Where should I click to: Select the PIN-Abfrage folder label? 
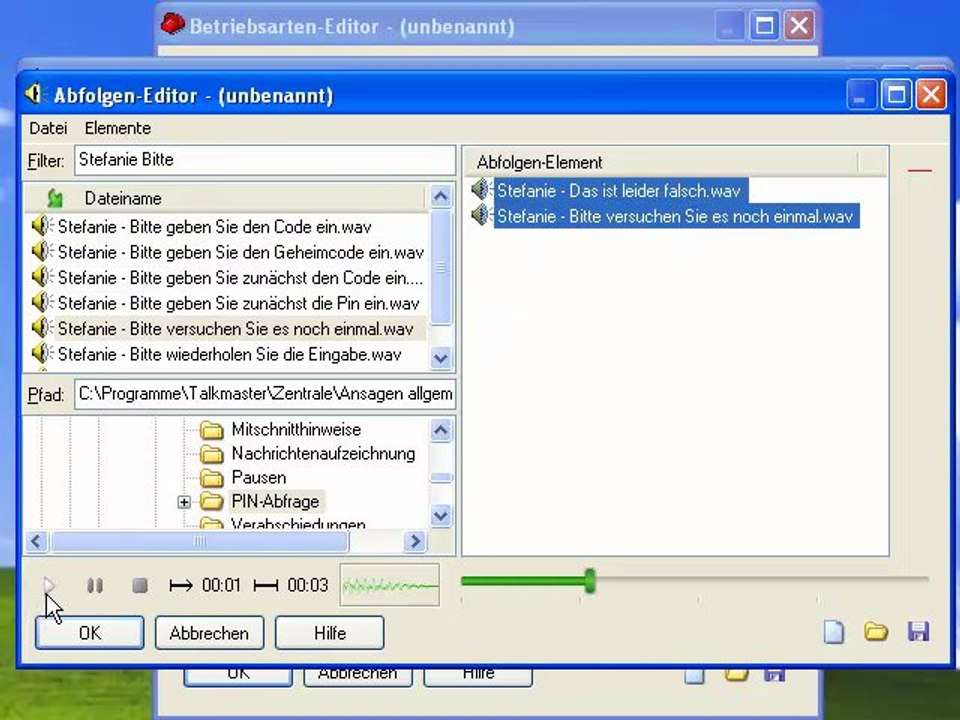point(276,501)
